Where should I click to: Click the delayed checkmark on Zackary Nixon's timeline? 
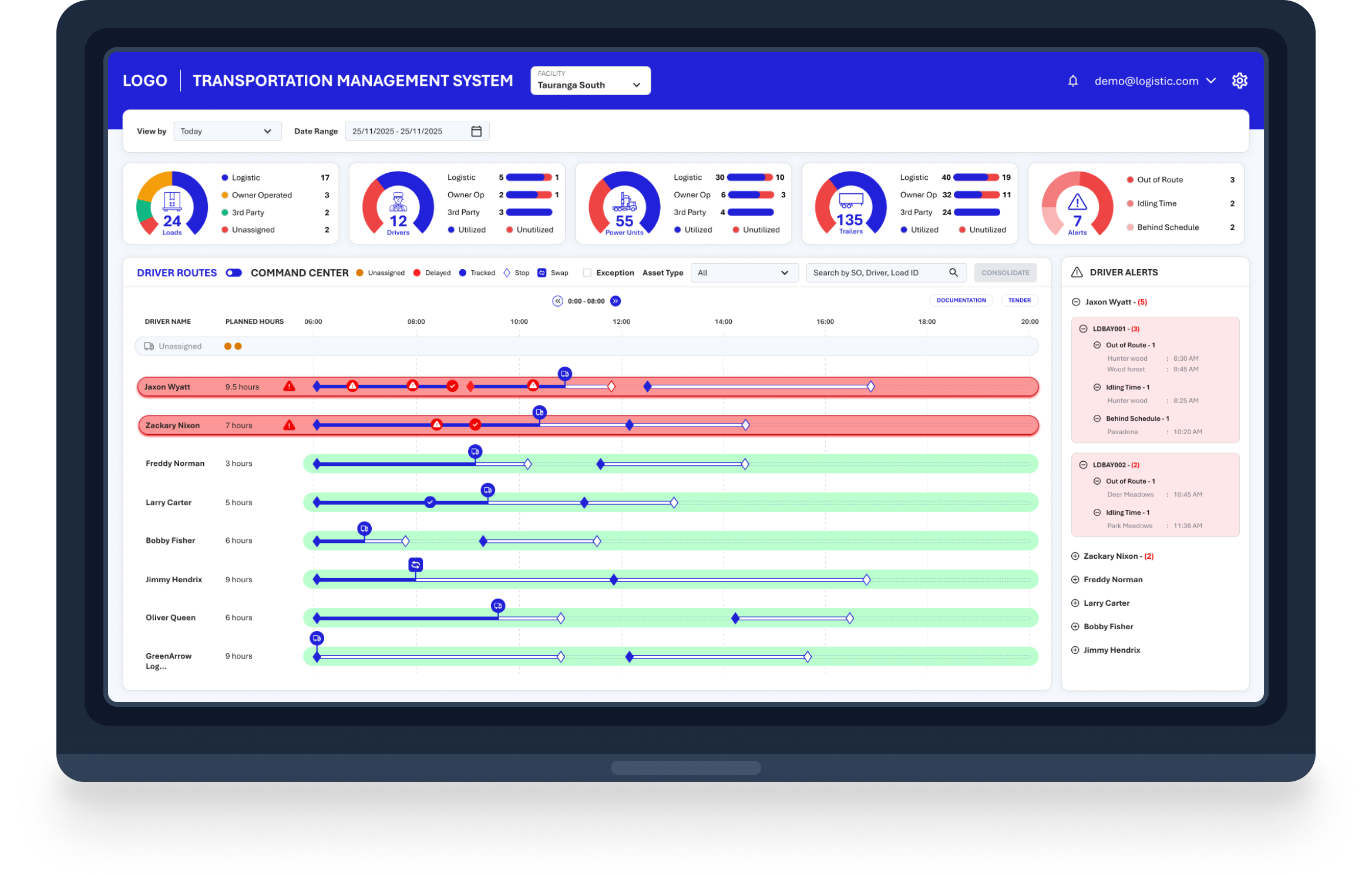point(475,425)
